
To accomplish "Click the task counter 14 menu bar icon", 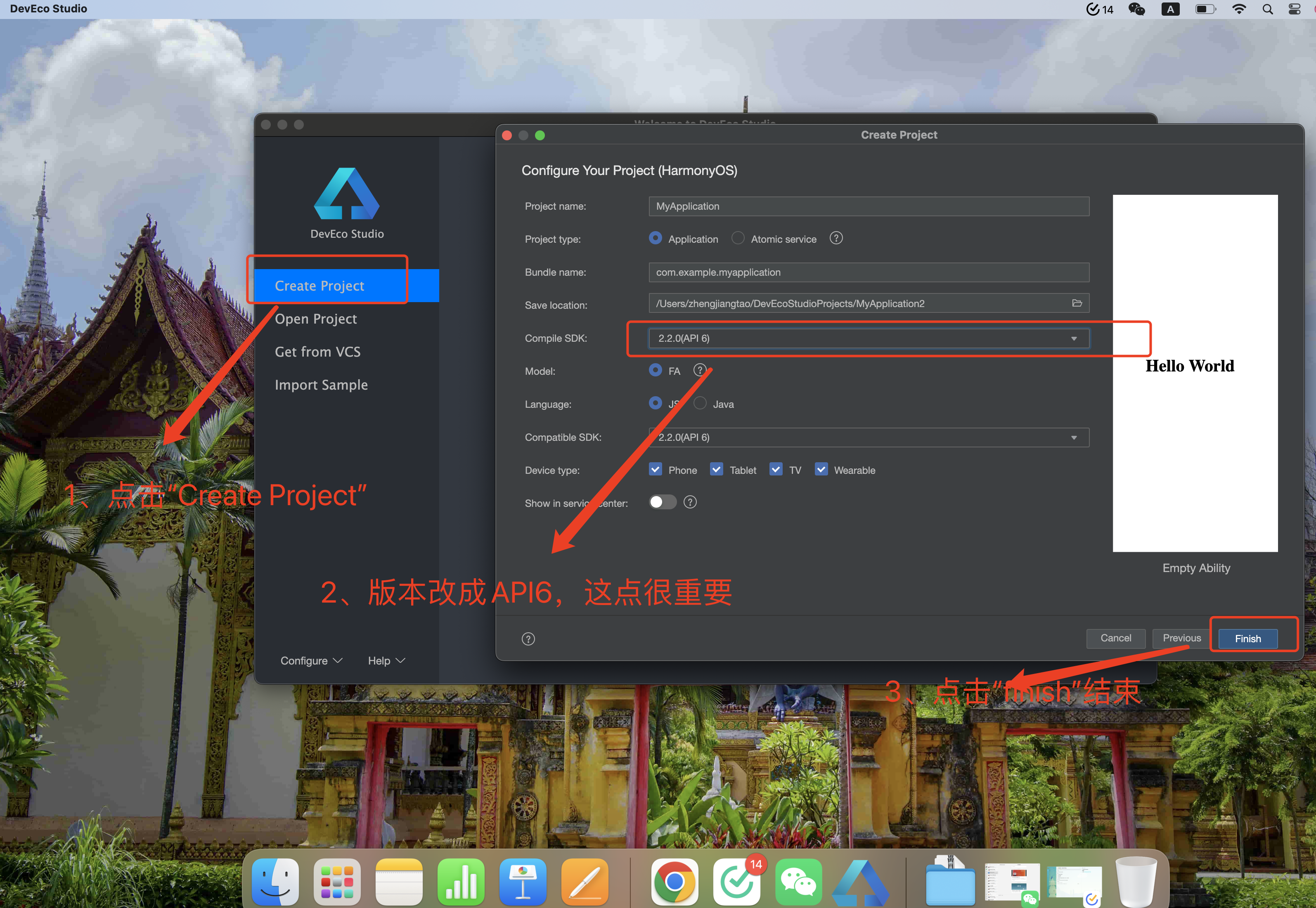I will 1099,9.
